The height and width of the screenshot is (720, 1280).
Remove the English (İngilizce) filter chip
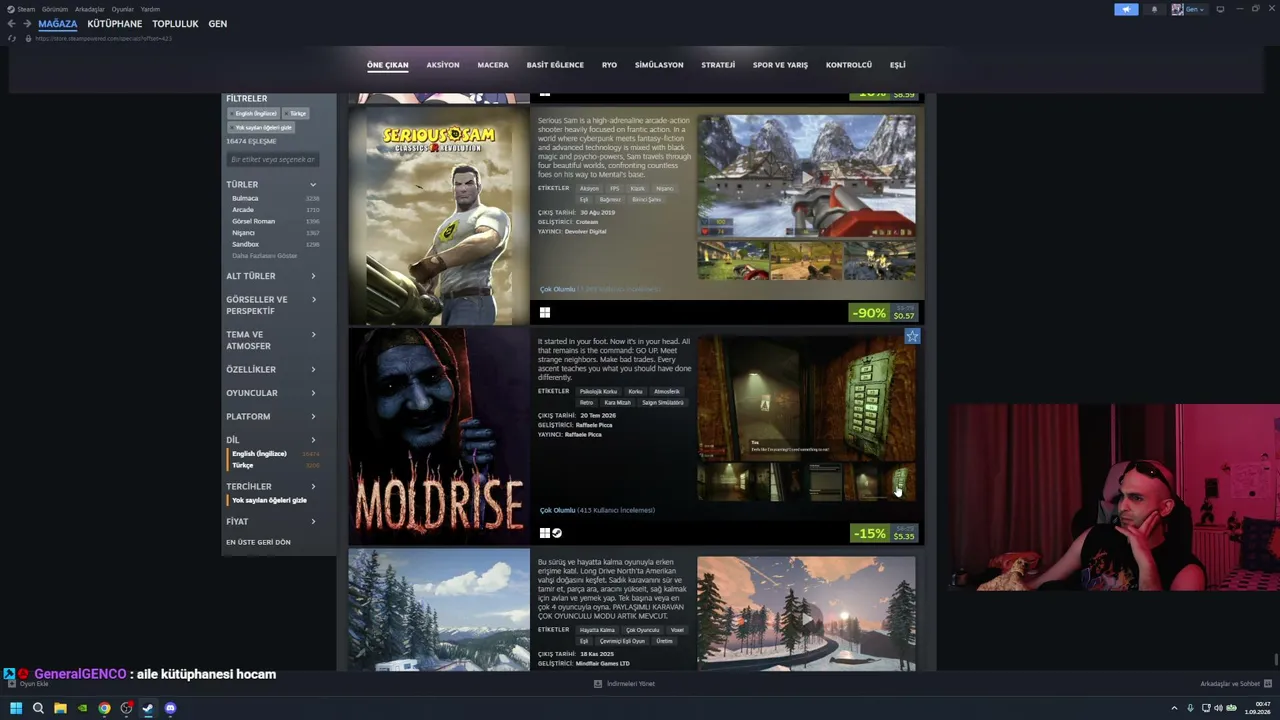254,114
